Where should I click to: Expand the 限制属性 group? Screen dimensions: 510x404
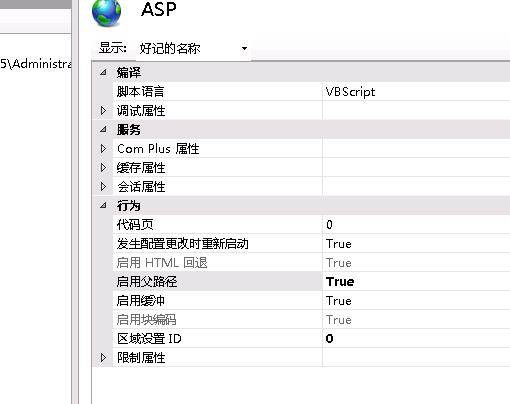(103, 357)
